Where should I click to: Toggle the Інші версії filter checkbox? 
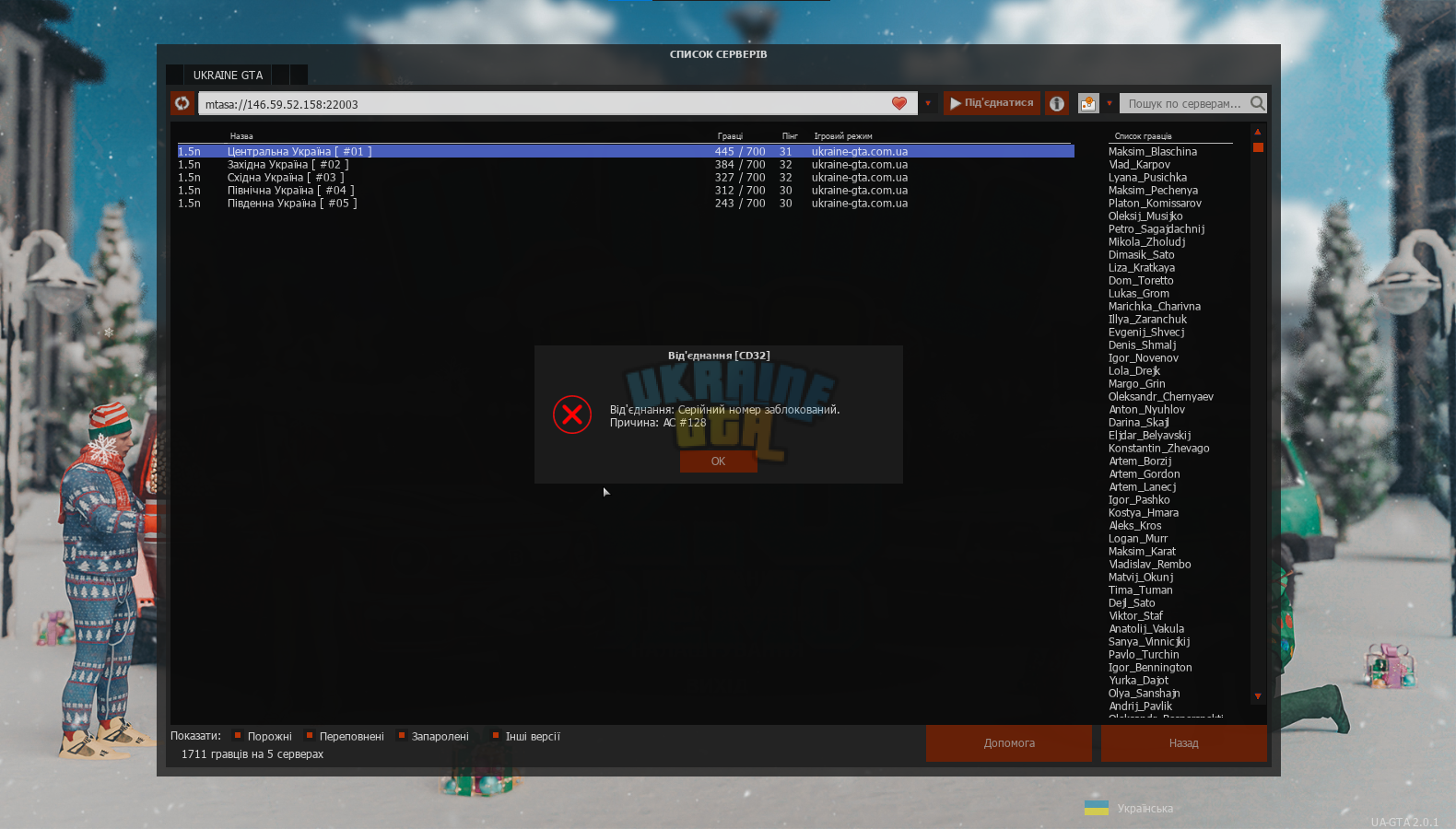496,735
